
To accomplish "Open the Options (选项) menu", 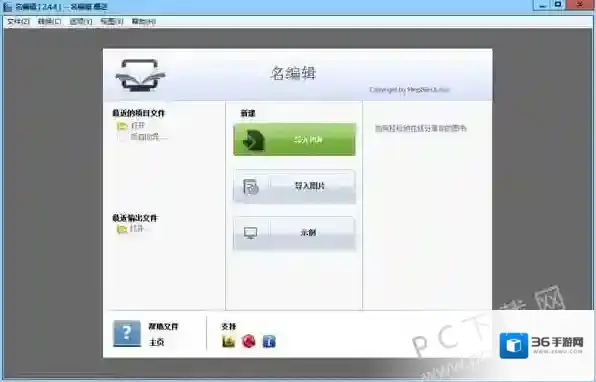I will (81, 21).
